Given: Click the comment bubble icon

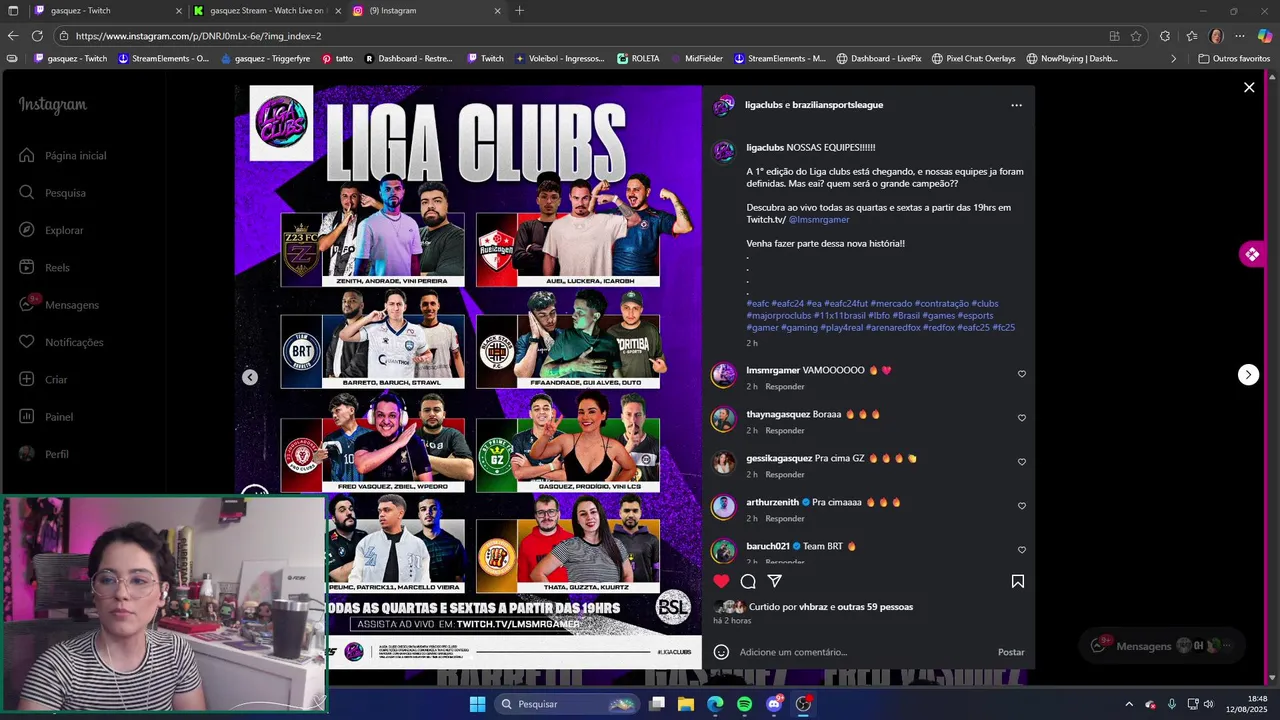Looking at the screenshot, I should point(748,581).
